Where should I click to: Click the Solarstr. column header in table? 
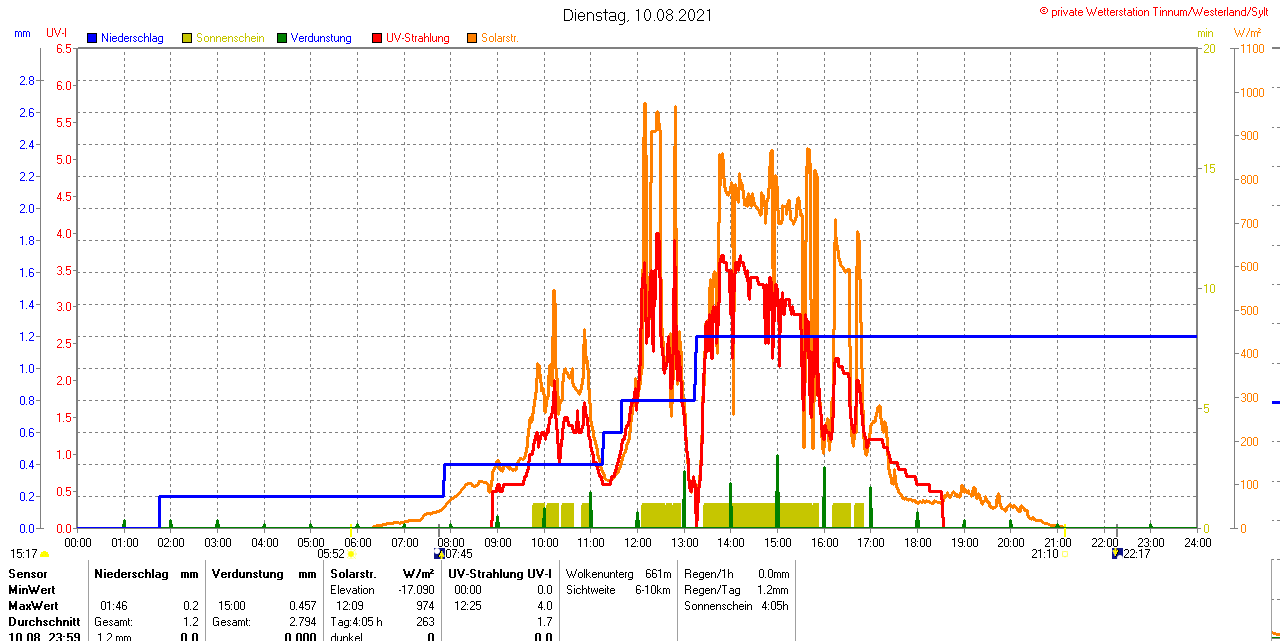[352, 574]
